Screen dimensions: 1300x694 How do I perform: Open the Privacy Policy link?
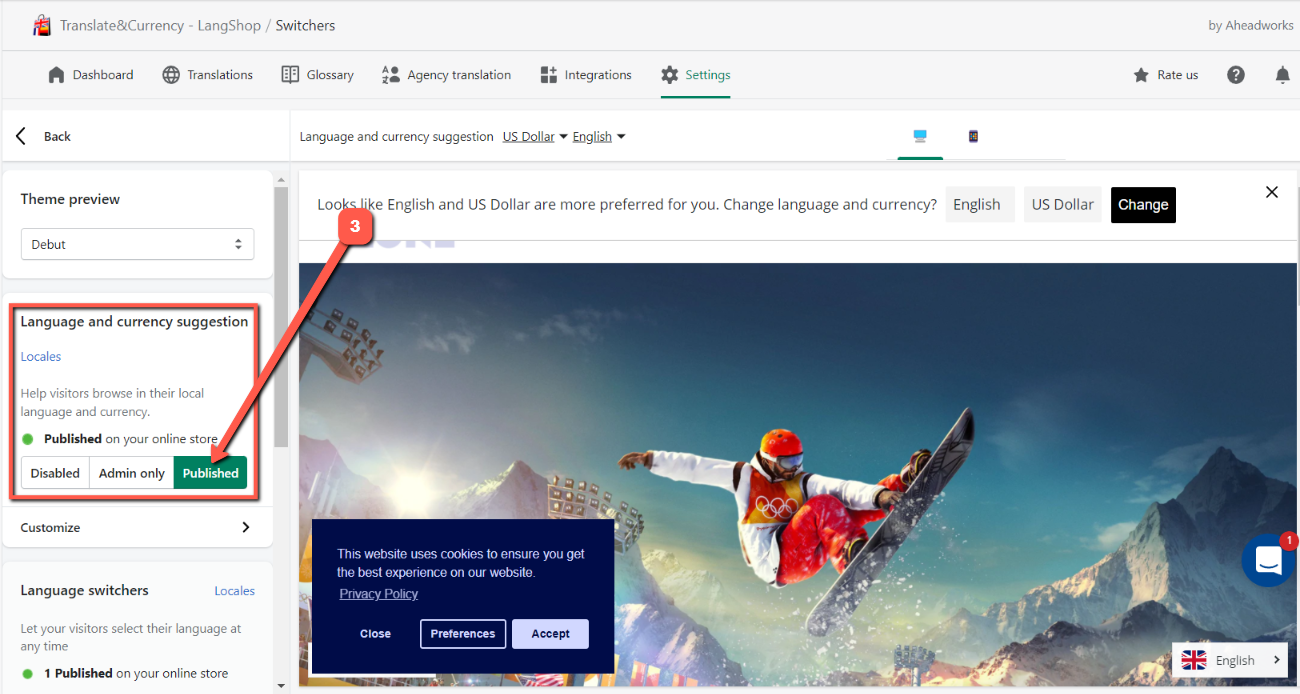pos(378,594)
